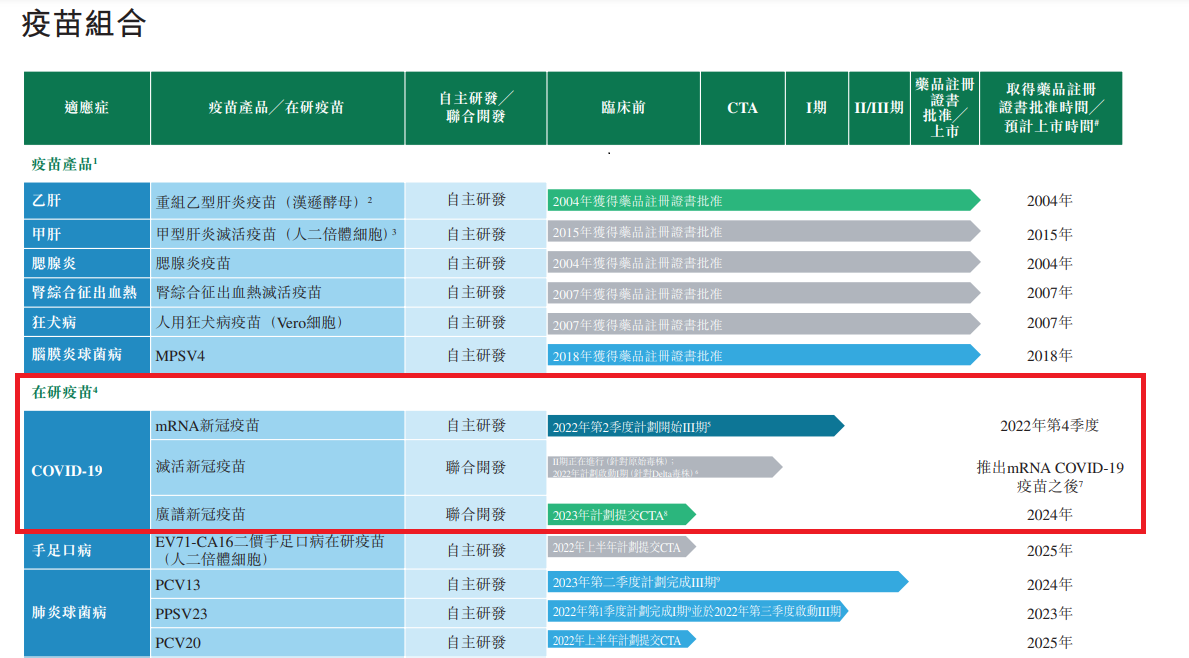
Task: Click "2025年" in 手足口病 row
Action: tap(1049, 551)
